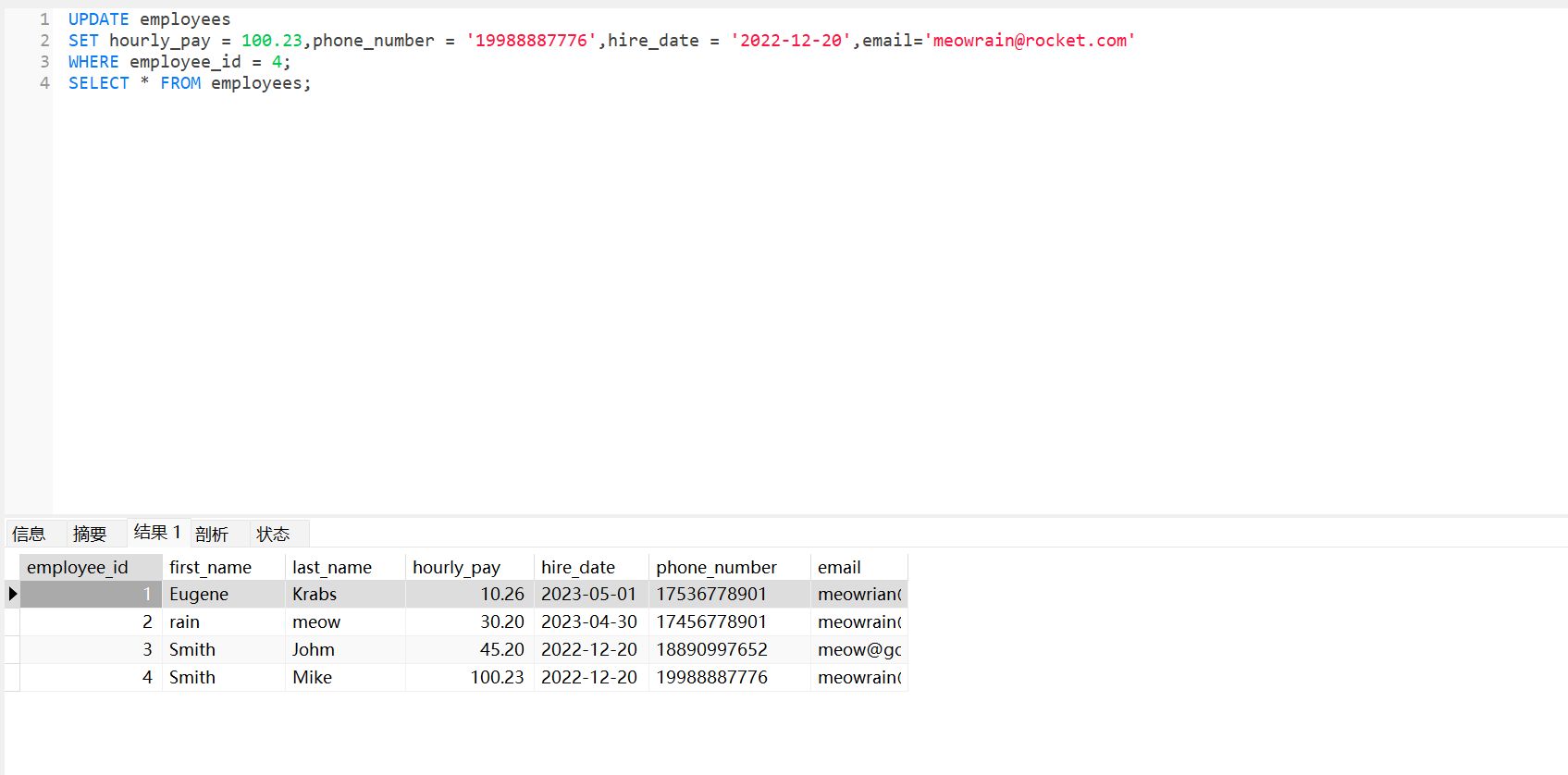Select the 结果 1 tab

[157, 533]
